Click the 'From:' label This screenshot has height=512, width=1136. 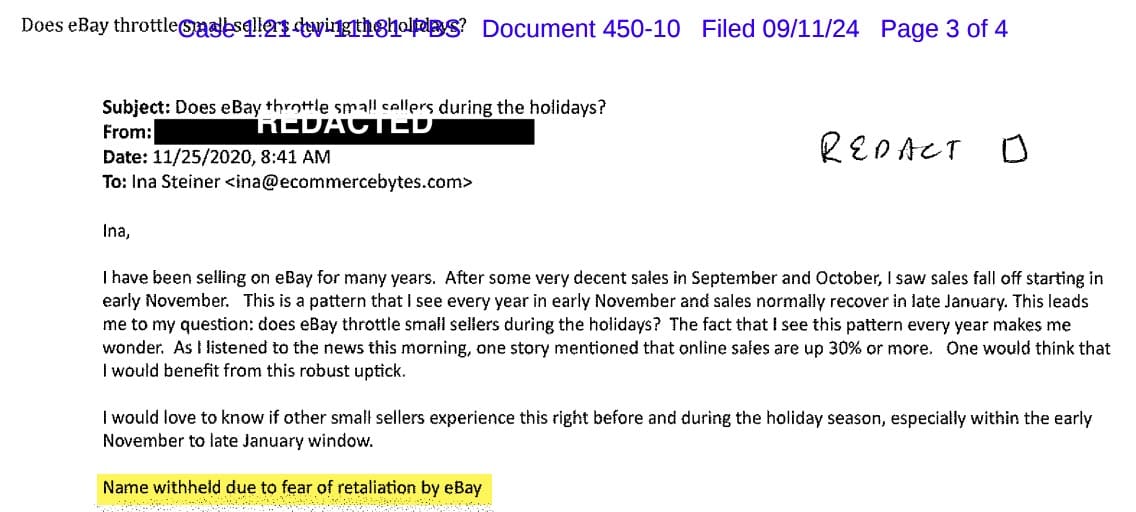(127, 133)
